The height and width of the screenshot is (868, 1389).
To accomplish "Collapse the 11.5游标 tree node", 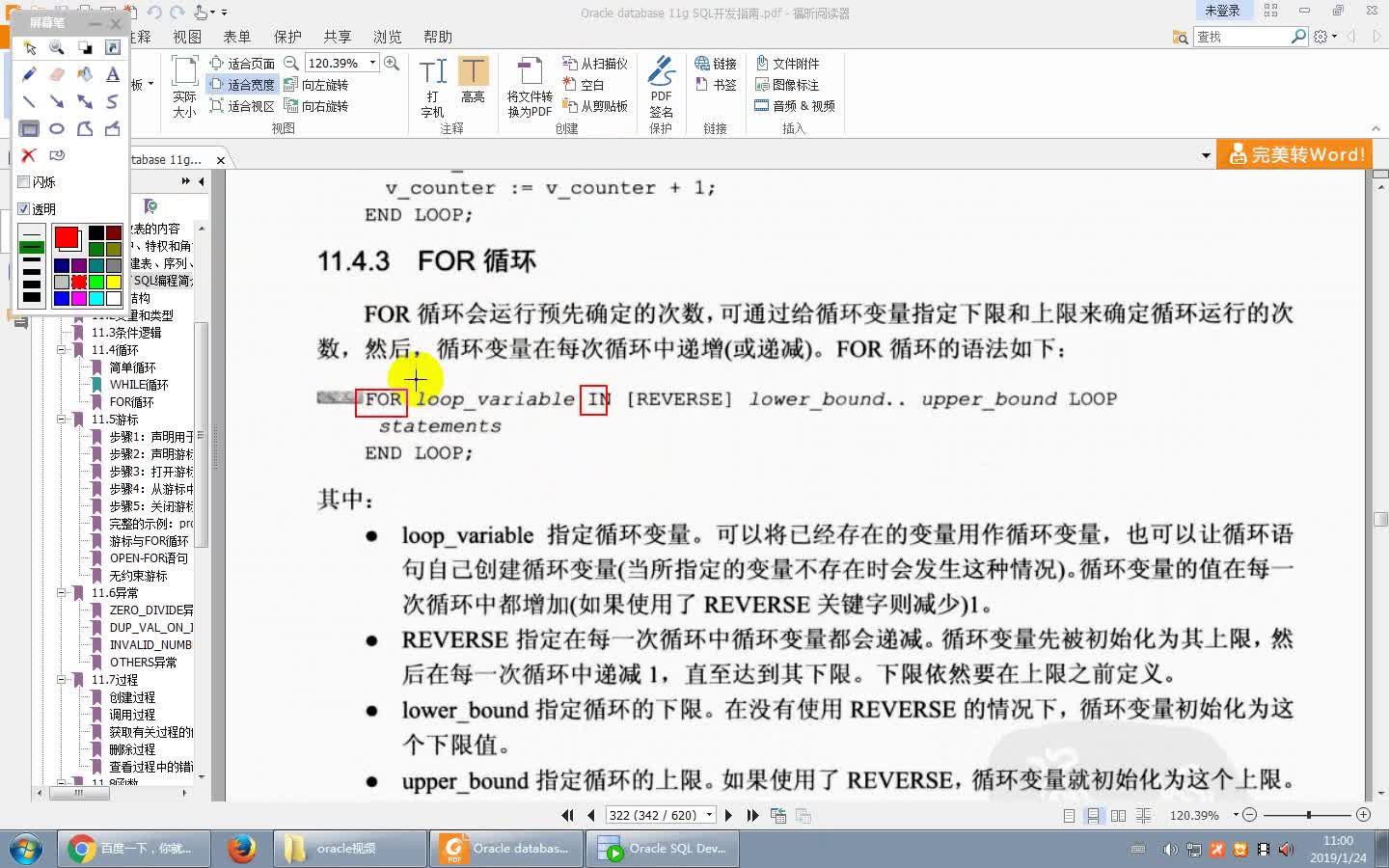I will [x=60, y=420].
